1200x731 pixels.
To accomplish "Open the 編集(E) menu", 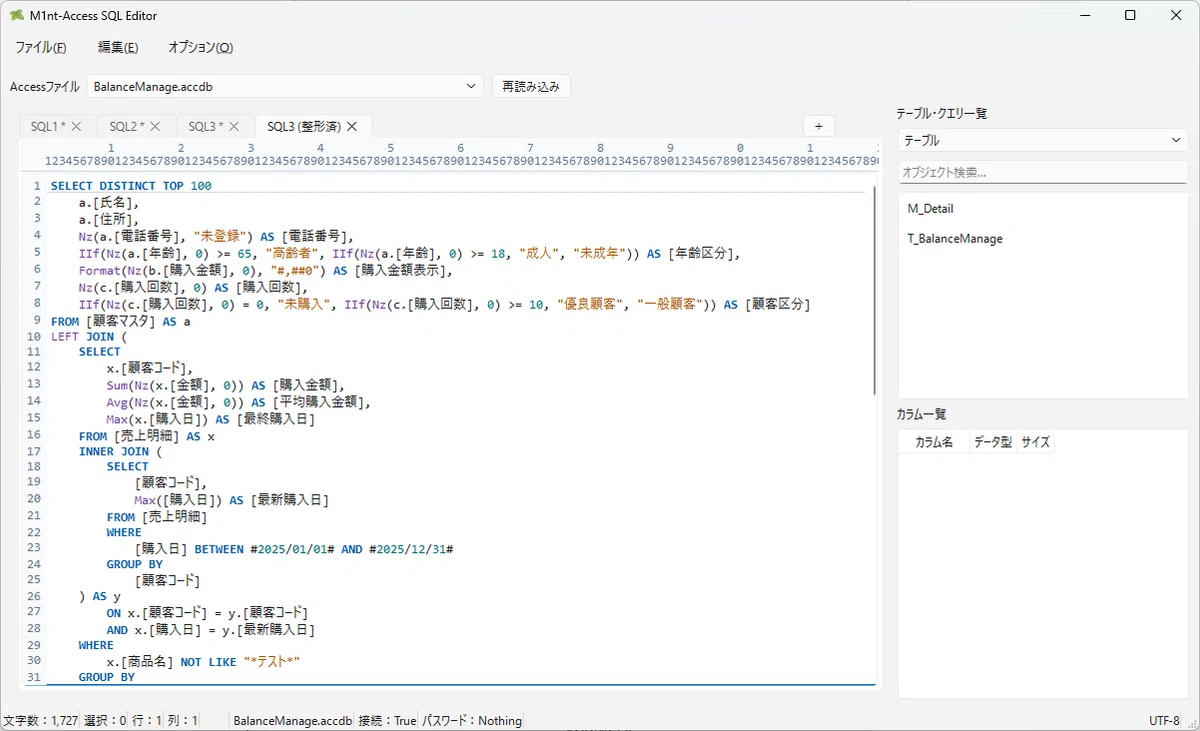I will pyautogui.click(x=118, y=47).
